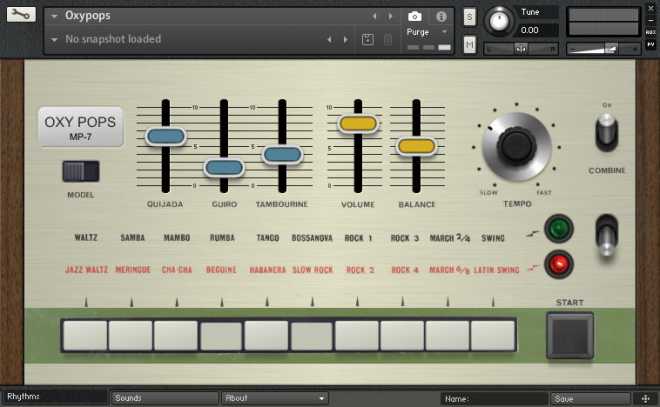
Task: Solo the instrument with S button
Action: (x=470, y=17)
